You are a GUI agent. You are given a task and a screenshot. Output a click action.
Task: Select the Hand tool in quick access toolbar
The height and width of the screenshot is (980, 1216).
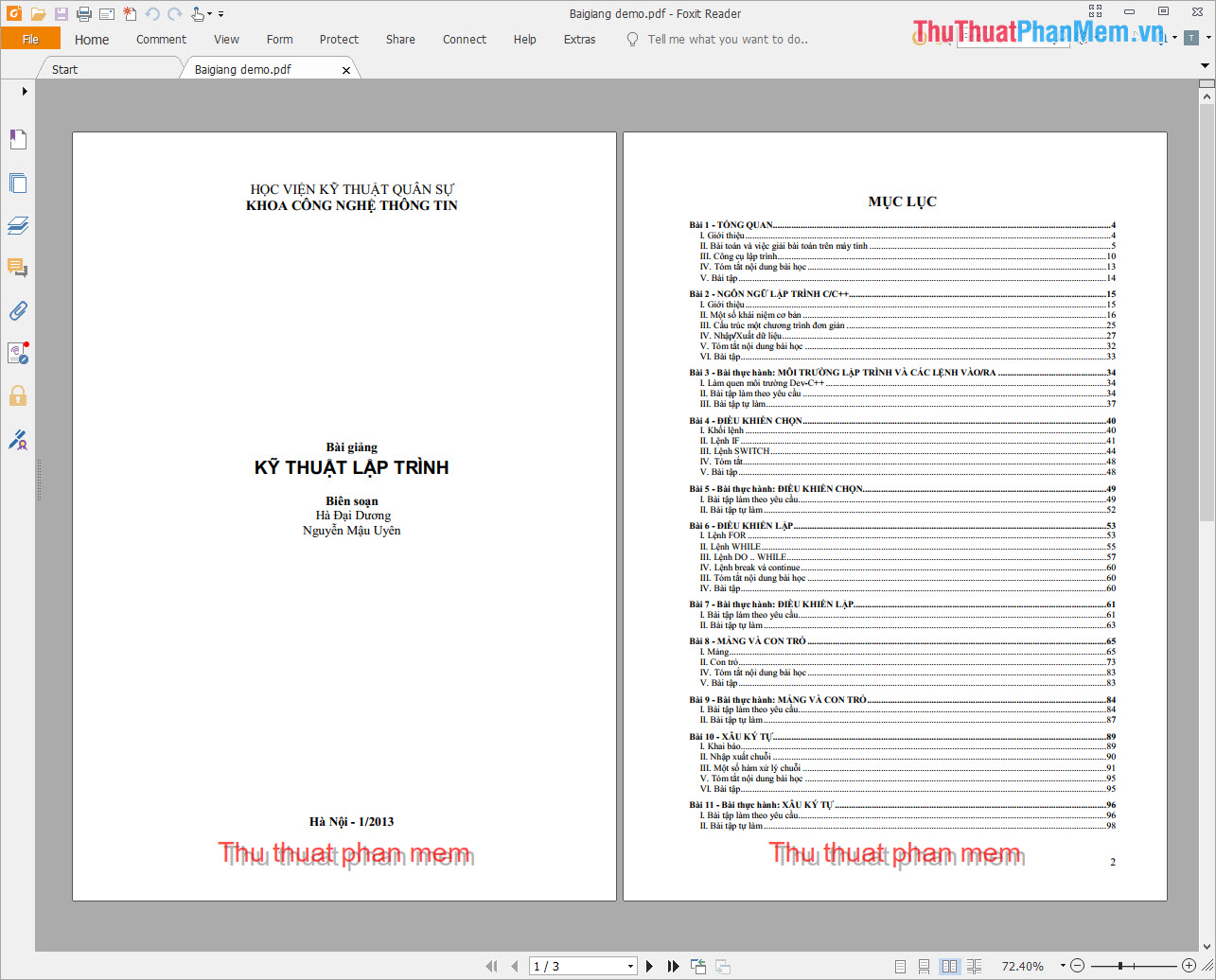[x=196, y=12]
